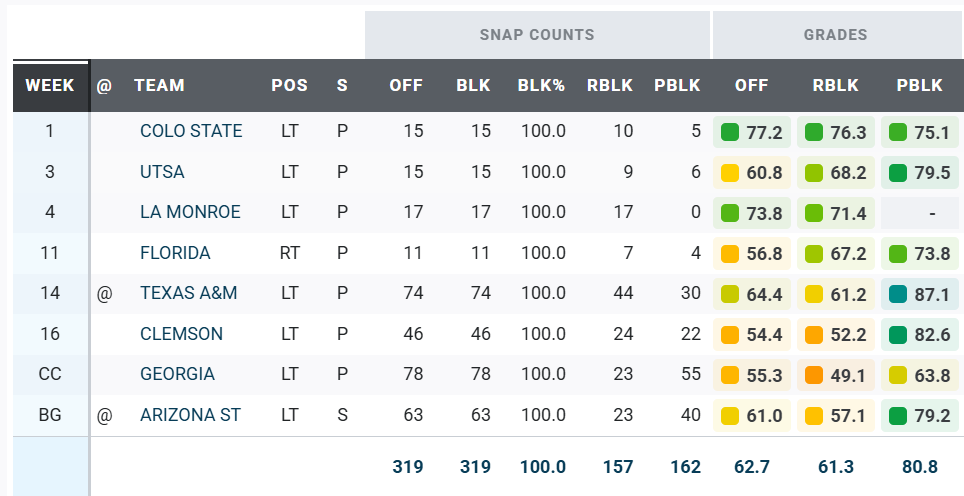Image resolution: width=964 pixels, height=496 pixels.
Task: Sort by POS column header
Action: tap(290, 85)
